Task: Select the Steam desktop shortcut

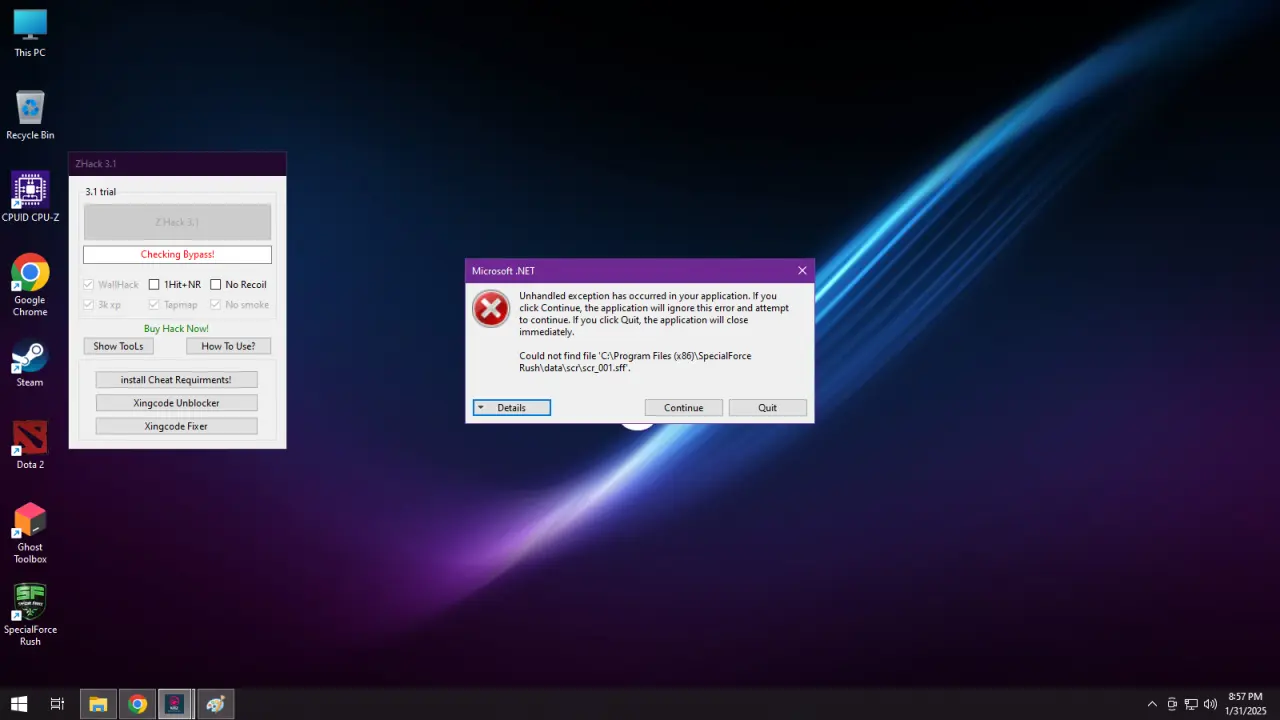Action: pos(30,363)
